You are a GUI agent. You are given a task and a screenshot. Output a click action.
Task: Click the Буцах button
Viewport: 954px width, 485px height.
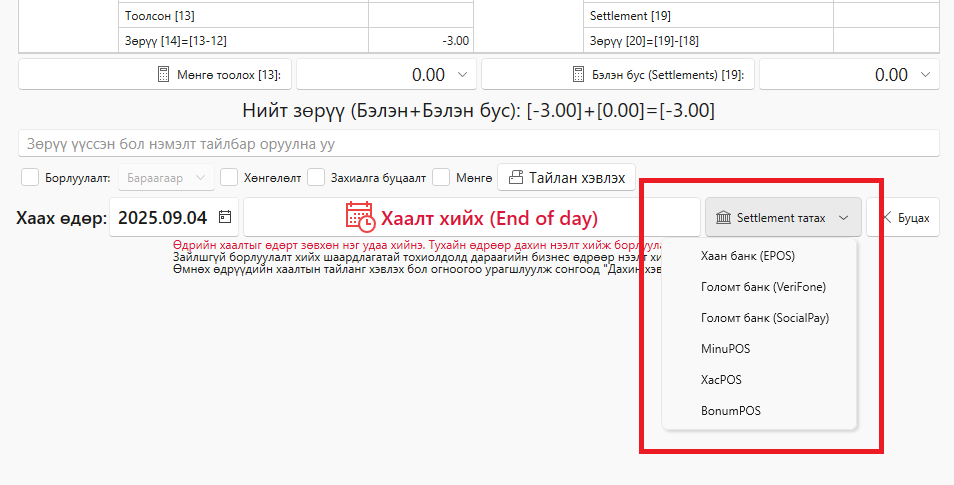[904, 217]
